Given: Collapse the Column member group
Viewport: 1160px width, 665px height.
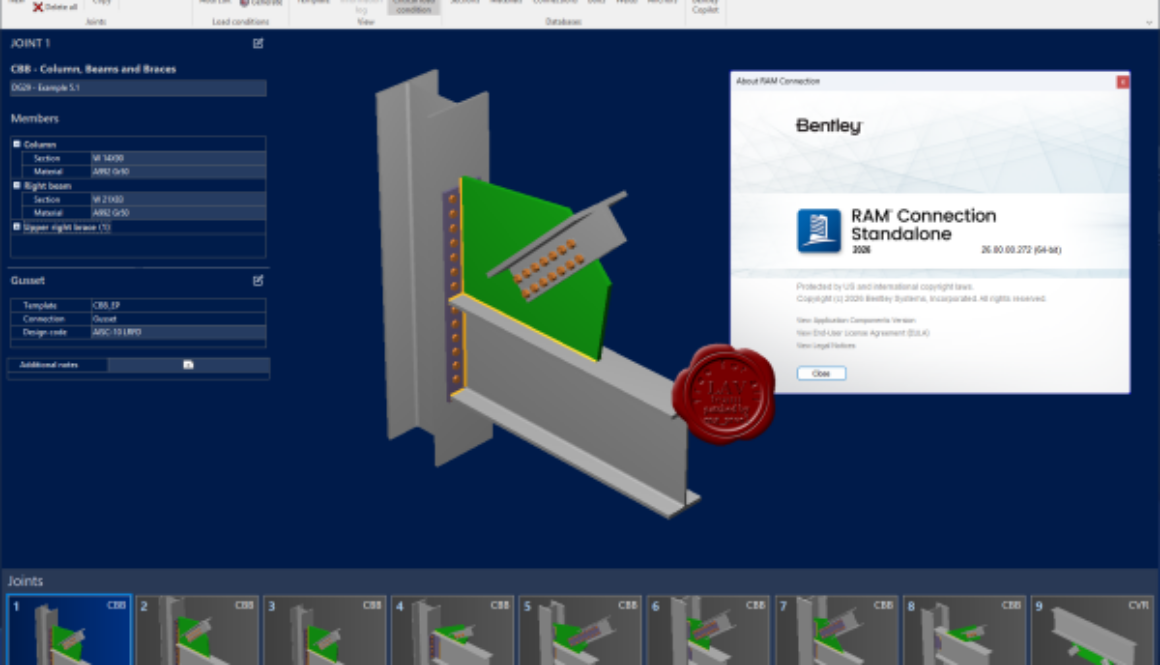Looking at the screenshot, I should pos(16,144).
